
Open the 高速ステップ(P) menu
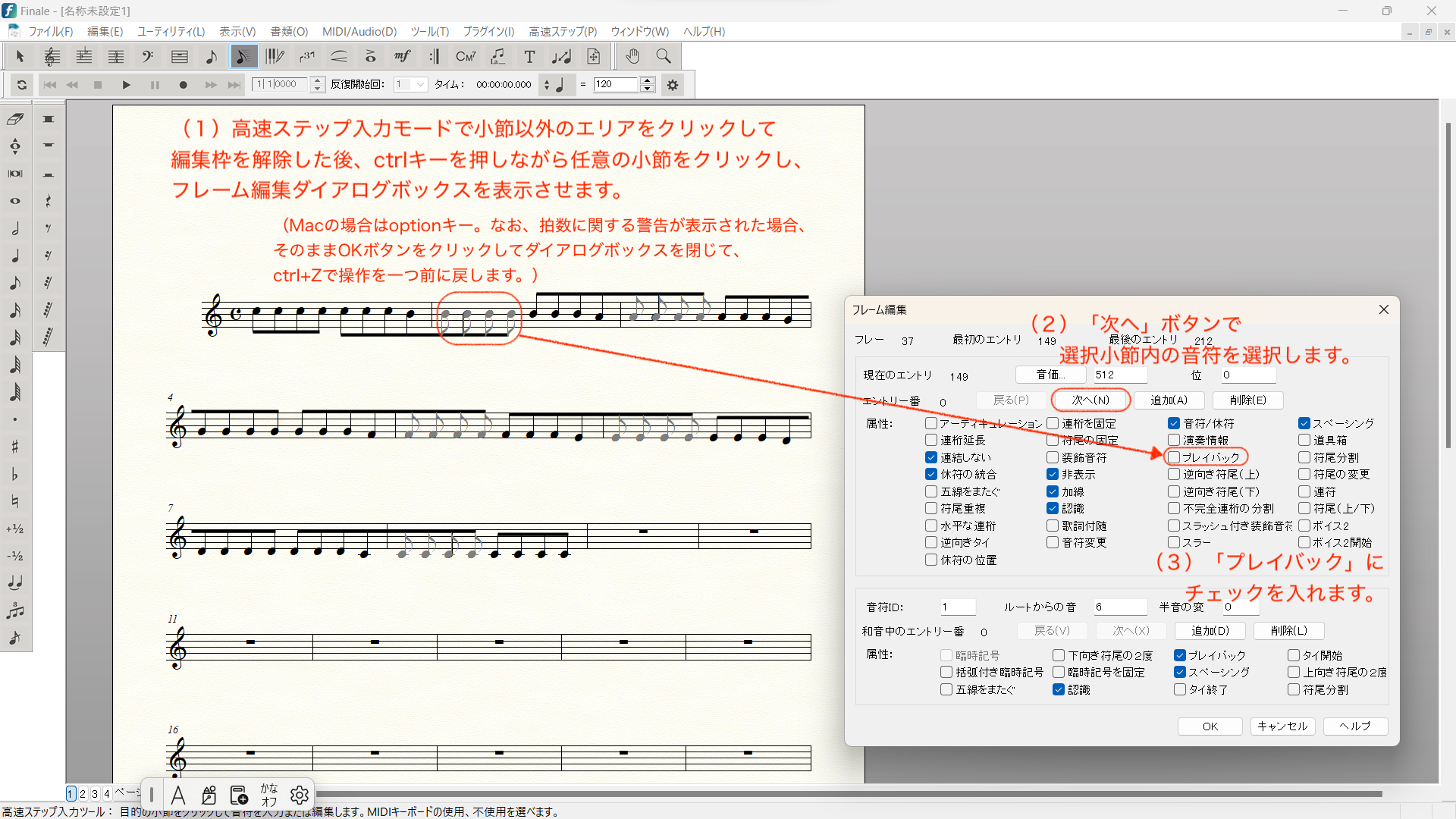pyautogui.click(x=563, y=31)
